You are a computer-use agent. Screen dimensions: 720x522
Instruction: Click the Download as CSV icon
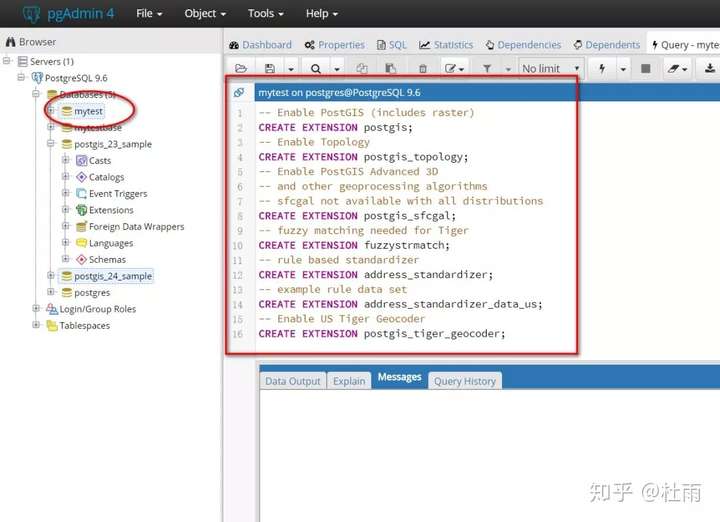coord(709,68)
